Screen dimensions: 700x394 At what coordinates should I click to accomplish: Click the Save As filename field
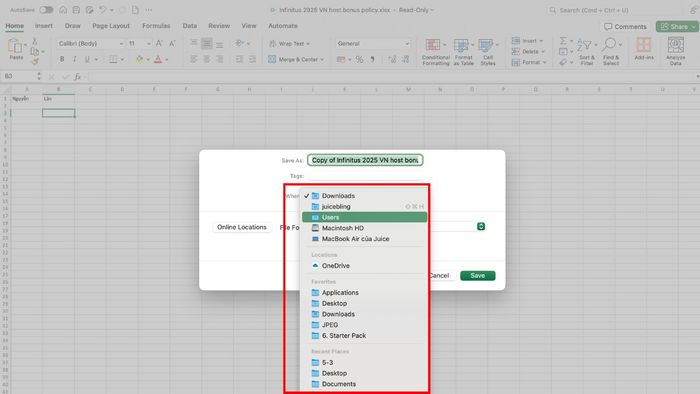[x=365, y=160]
